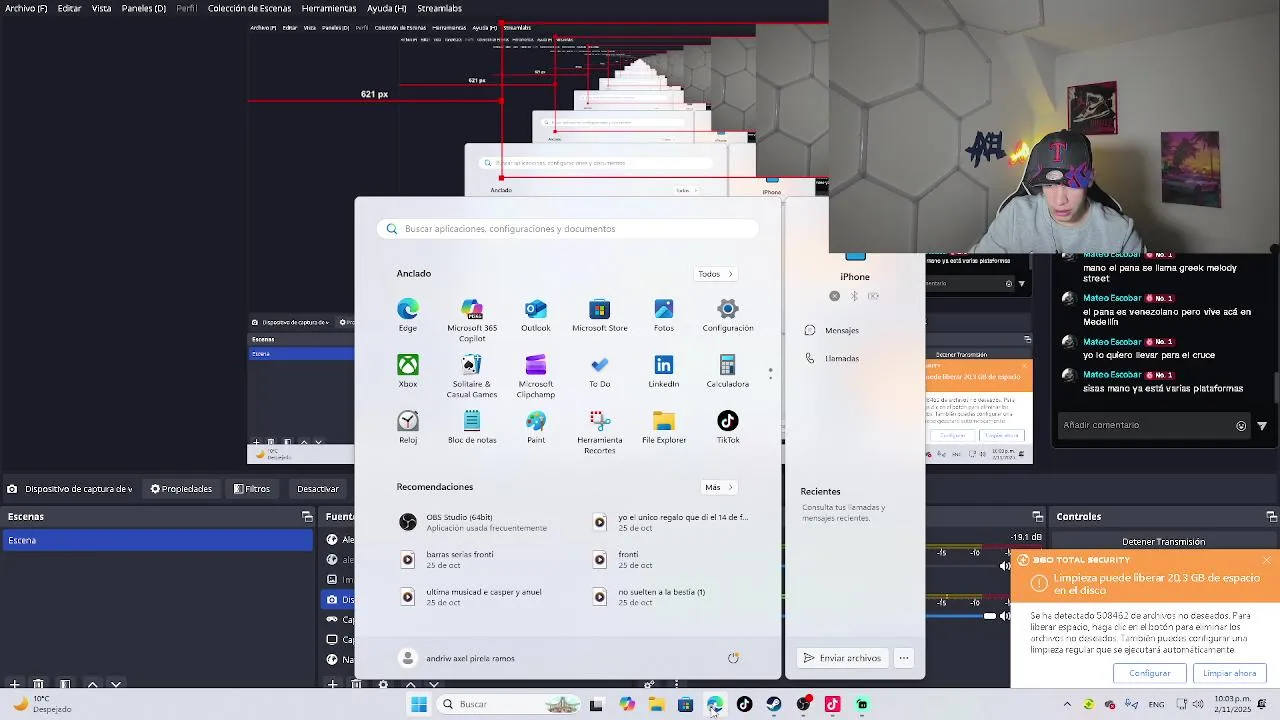The image size is (1280, 720).
Task: Click Enviar archivos button
Action: pos(842,658)
